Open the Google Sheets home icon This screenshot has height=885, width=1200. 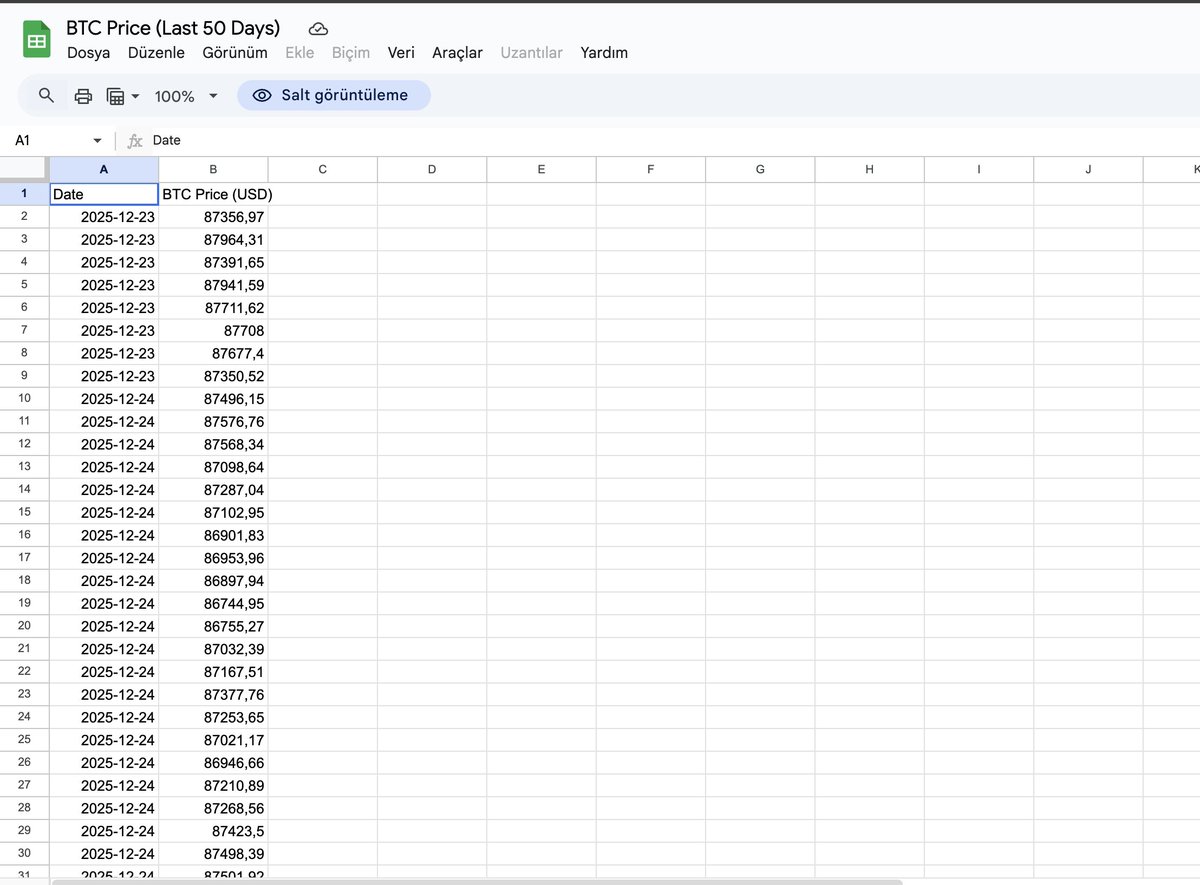(37, 40)
